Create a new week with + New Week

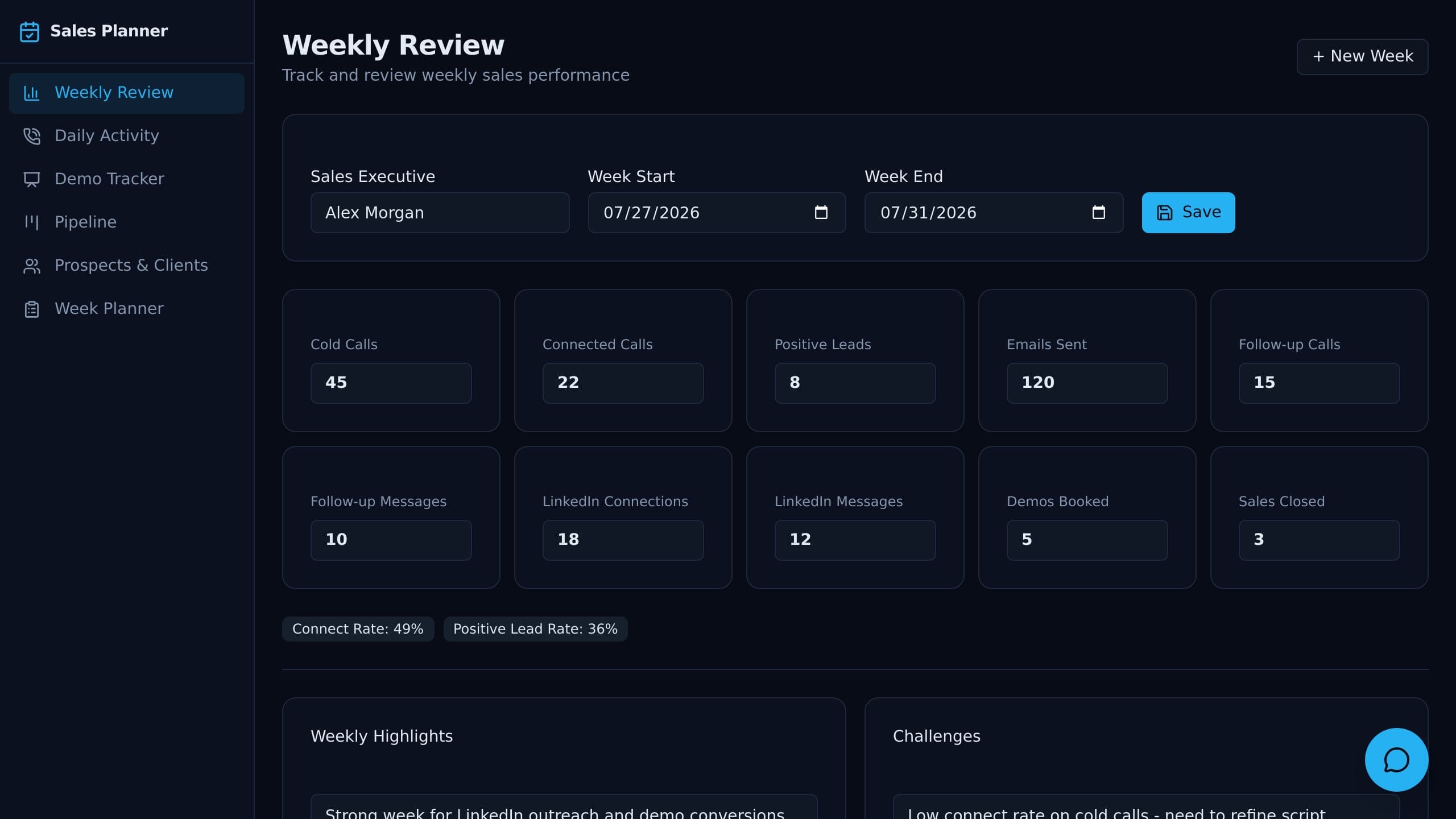(x=1362, y=56)
